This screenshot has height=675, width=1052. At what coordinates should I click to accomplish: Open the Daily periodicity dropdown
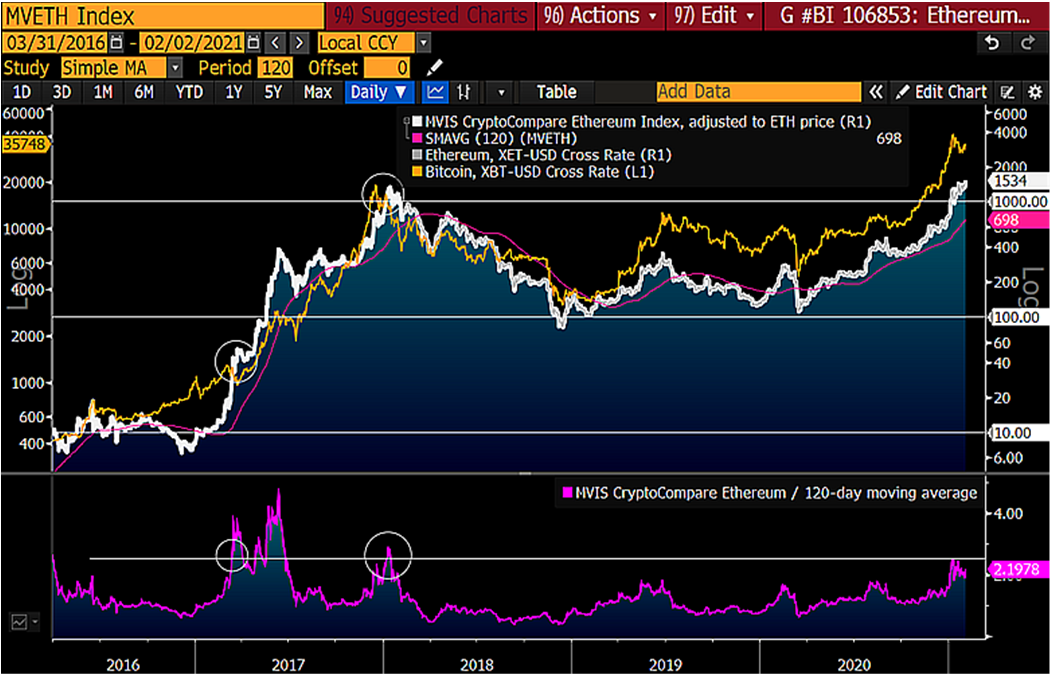click(379, 91)
